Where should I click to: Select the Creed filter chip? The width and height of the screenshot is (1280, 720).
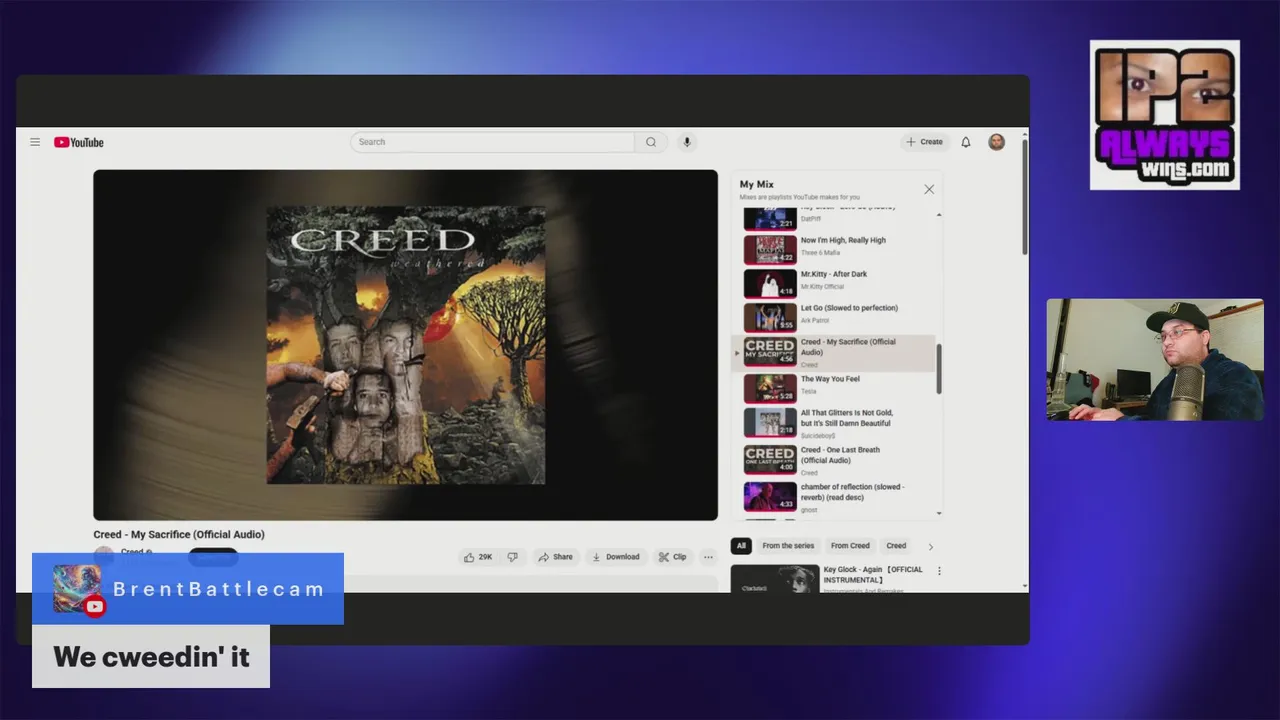(x=896, y=546)
